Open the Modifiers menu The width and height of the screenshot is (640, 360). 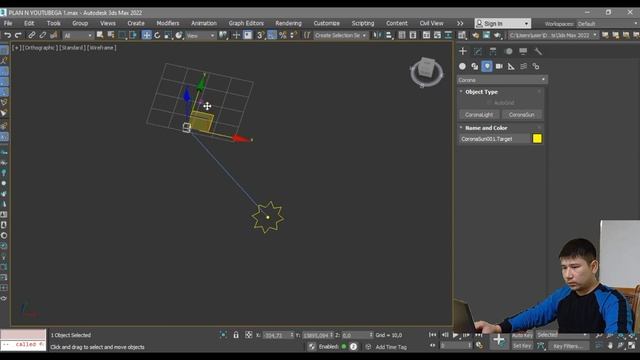[168, 23]
